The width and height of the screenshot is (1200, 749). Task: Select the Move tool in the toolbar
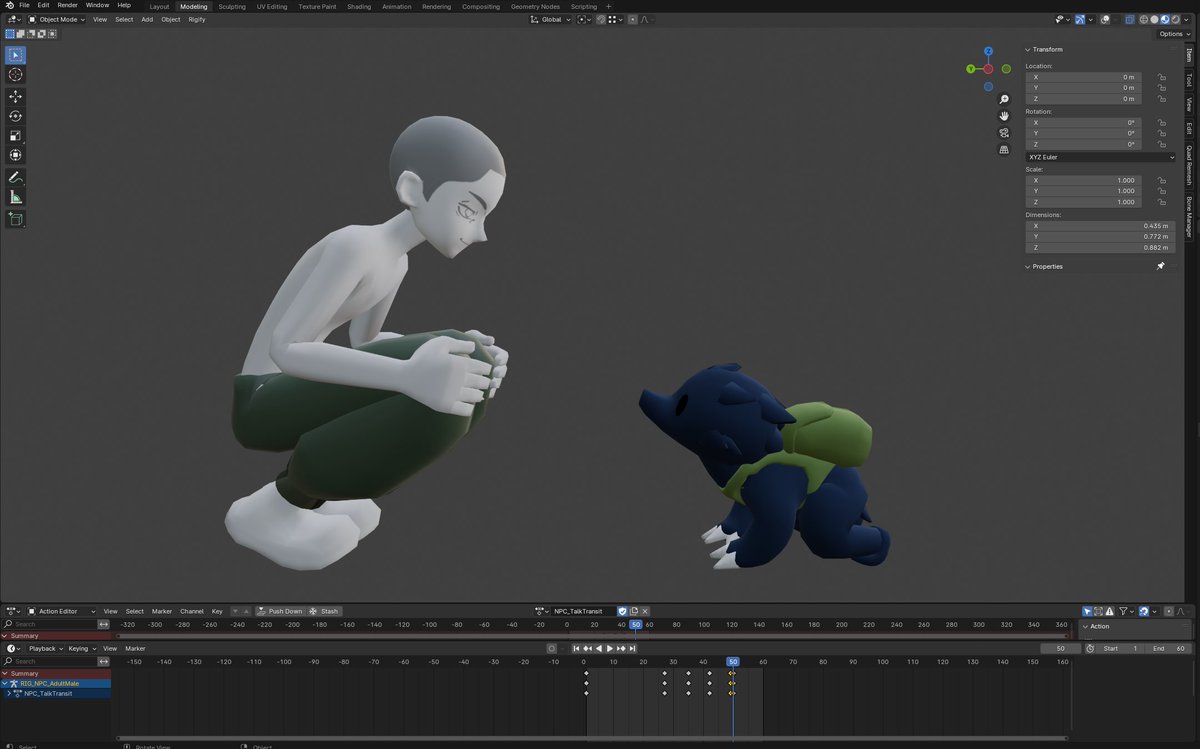(x=15, y=96)
